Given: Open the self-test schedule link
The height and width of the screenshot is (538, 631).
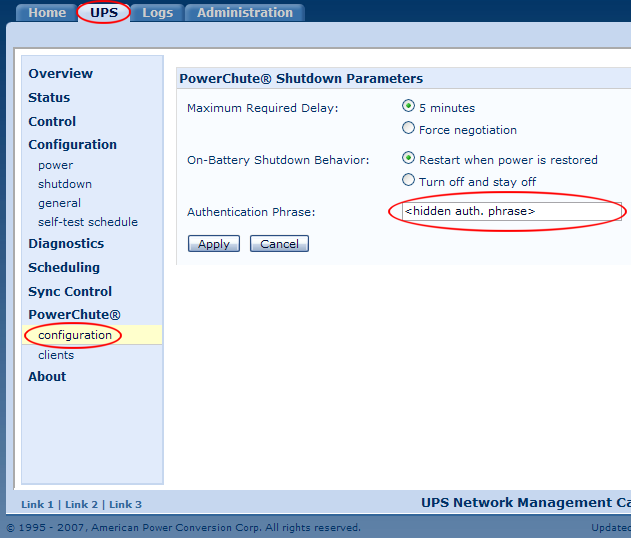Looking at the screenshot, I should pyautogui.click(x=88, y=222).
